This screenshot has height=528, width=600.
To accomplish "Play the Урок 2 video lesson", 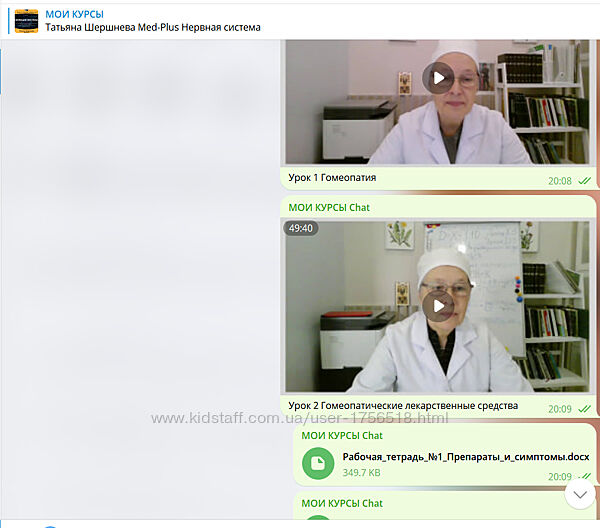I will tap(438, 305).
